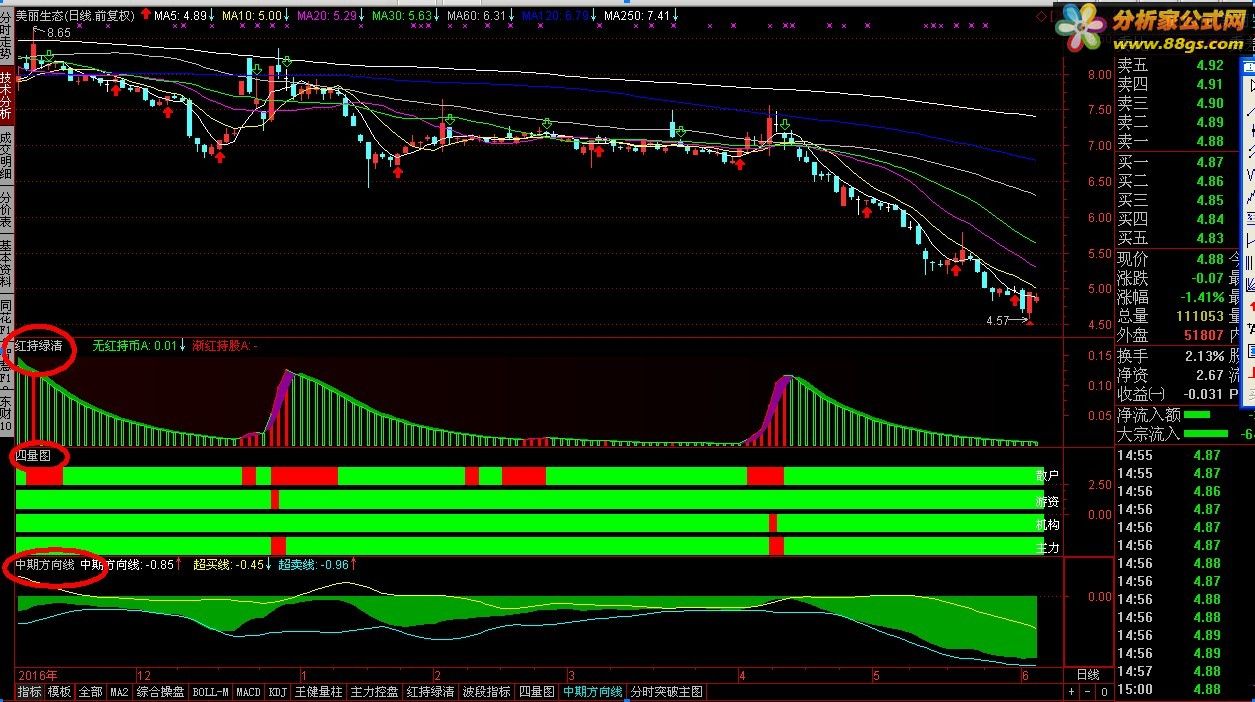The image size is (1255, 702).
Task: Open the 成交明细 side tab
Action: tap(6, 157)
